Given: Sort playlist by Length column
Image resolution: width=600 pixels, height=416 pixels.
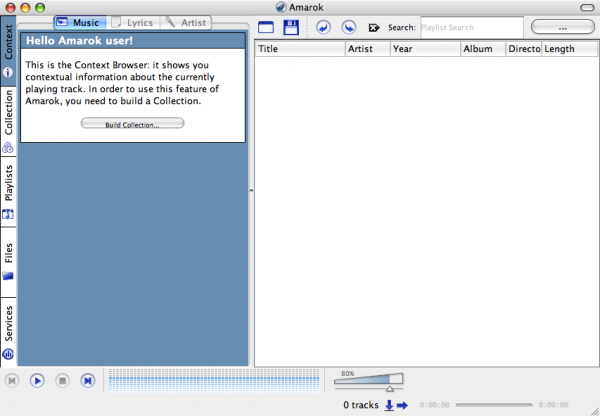Looking at the screenshot, I should (569, 49).
